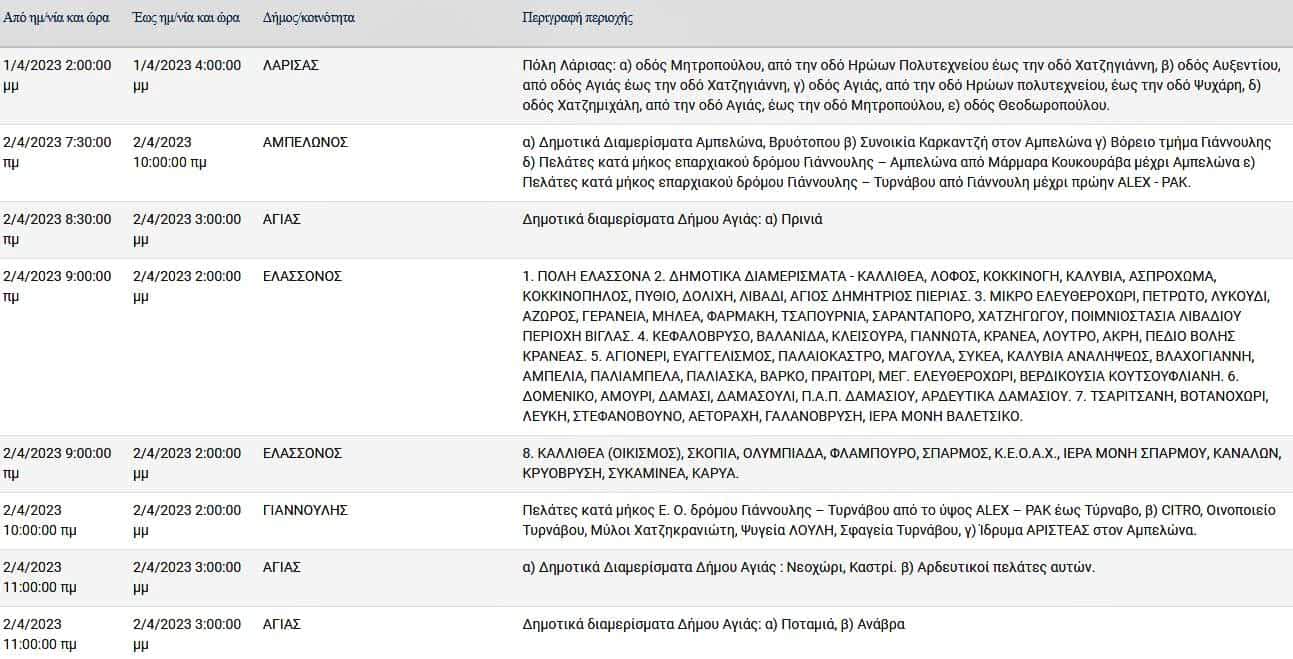Viewport: 1293px width, 659px height.
Task: Click the description listing only Πρινιά
Action: (x=672, y=219)
